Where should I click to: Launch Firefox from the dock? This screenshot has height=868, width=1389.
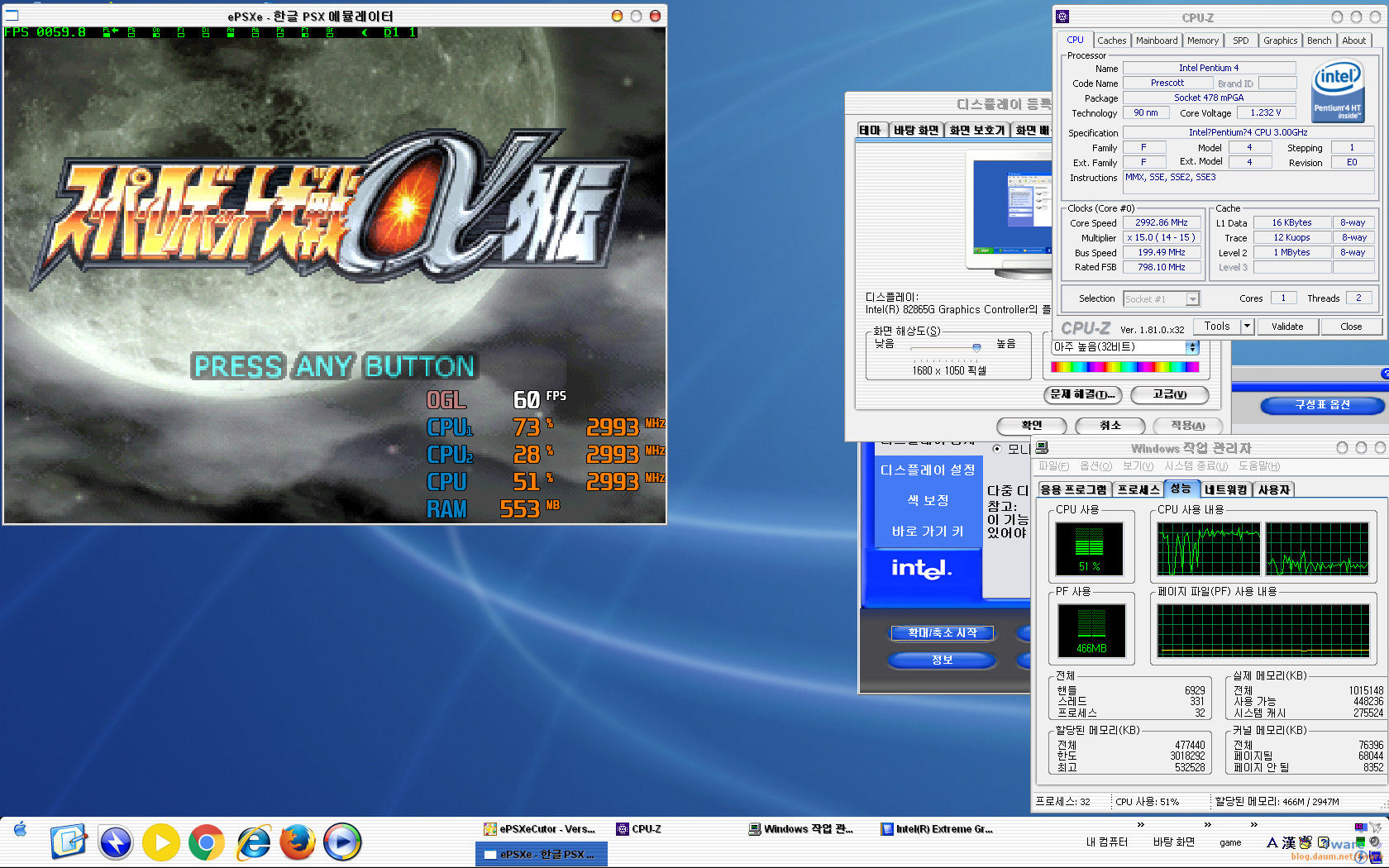pyautogui.click(x=298, y=842)
